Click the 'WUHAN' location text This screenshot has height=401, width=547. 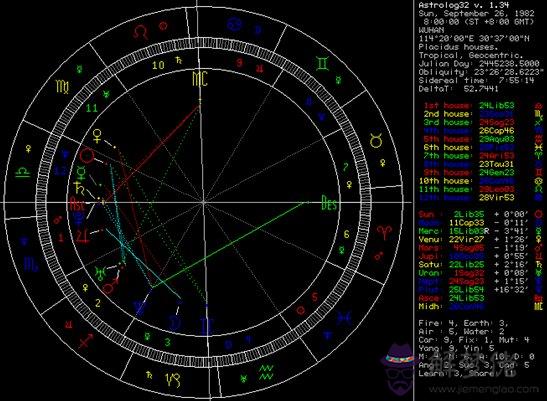point(431,30)
